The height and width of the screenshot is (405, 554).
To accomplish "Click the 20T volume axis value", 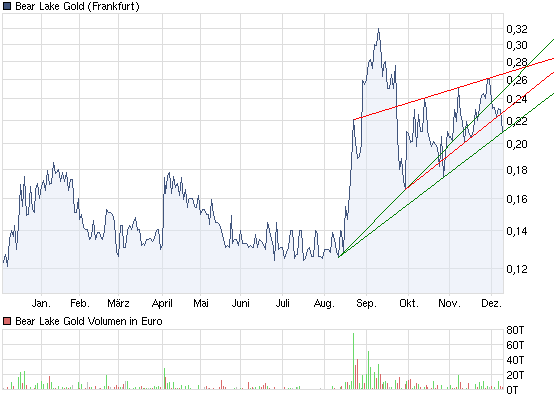I will (x=515, y=375).
